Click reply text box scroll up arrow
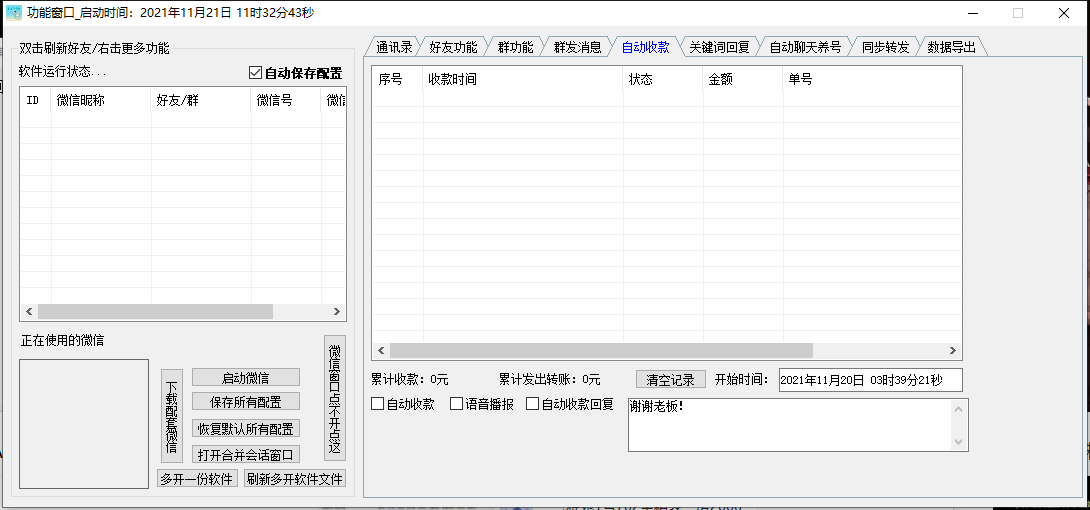This screenshot has height=510, width=1090. tap(959, 408)
